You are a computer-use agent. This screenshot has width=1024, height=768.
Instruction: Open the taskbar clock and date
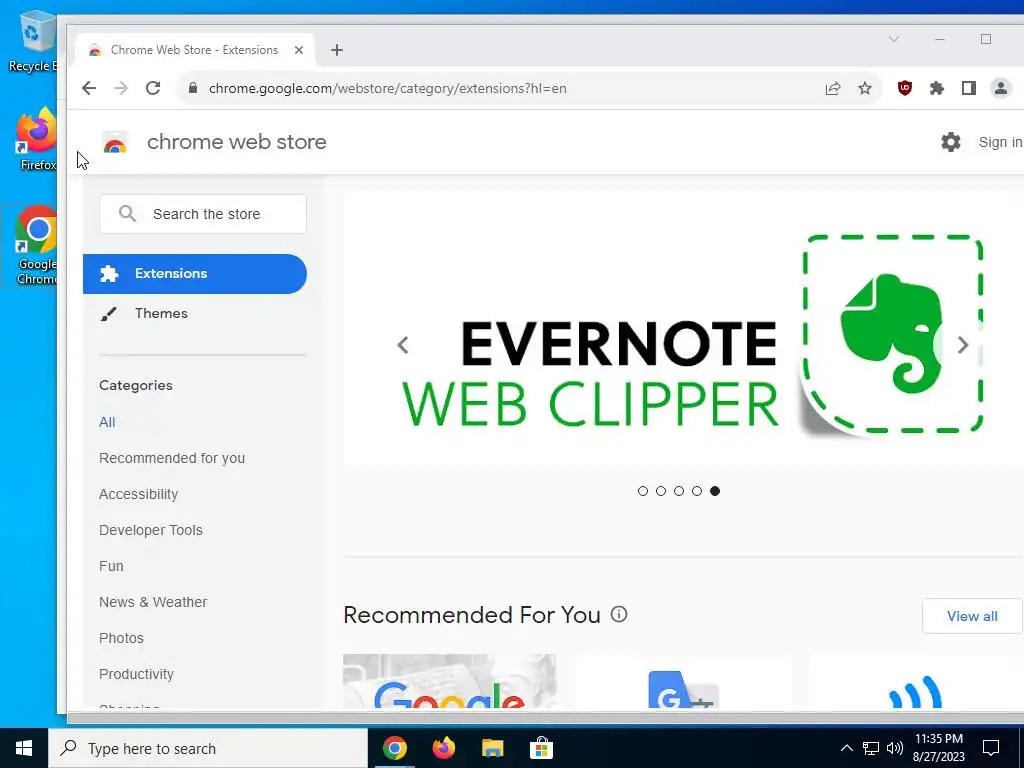click(938, 748)
